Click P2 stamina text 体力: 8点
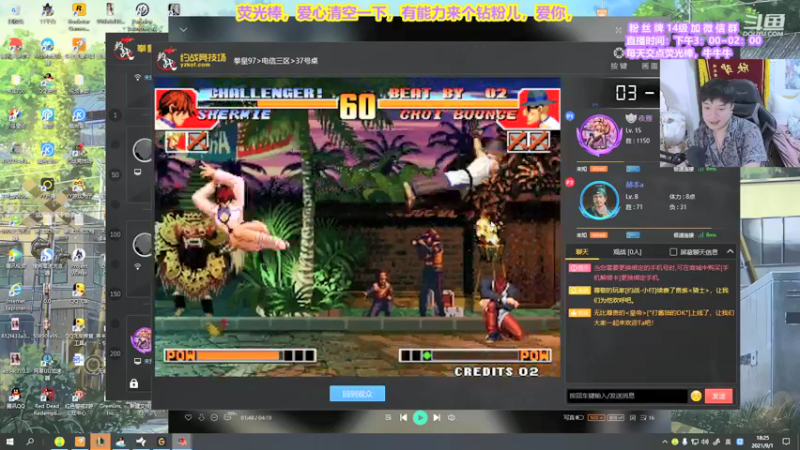 click(x=682, y=196)
